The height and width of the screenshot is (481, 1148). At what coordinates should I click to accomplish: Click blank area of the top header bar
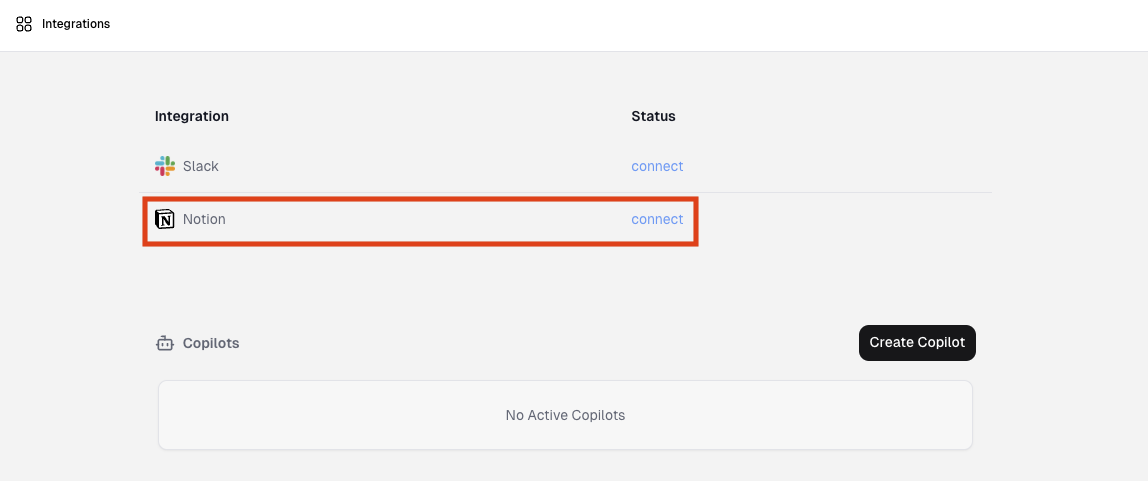600,24
